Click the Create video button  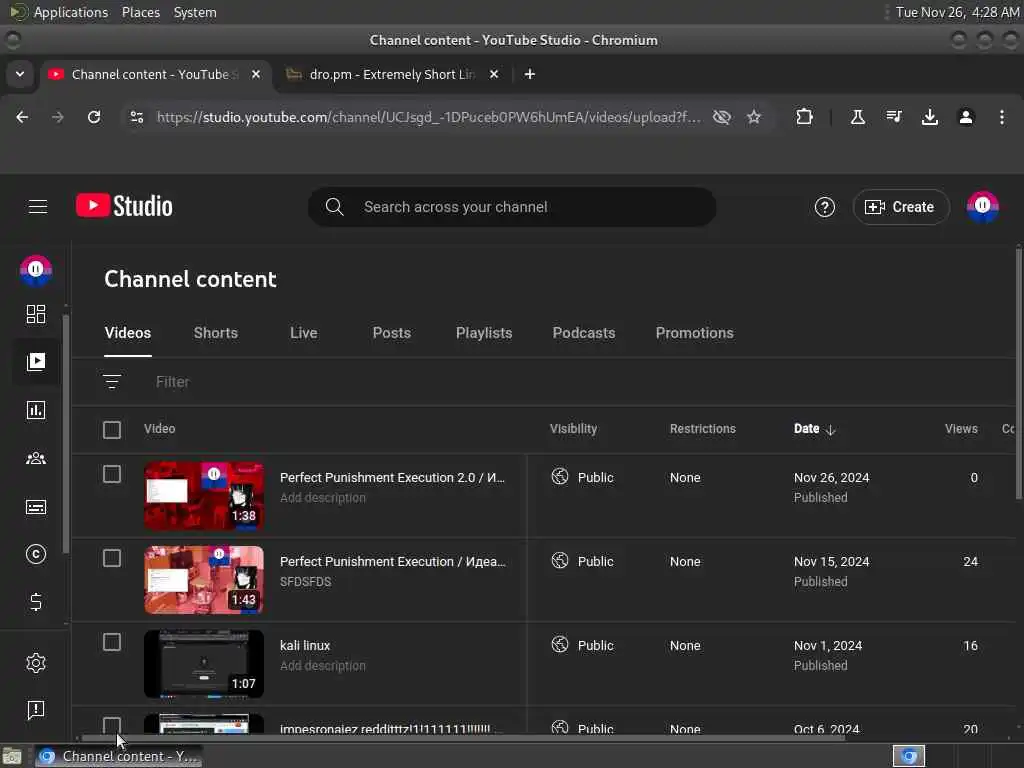pos(901,207)
